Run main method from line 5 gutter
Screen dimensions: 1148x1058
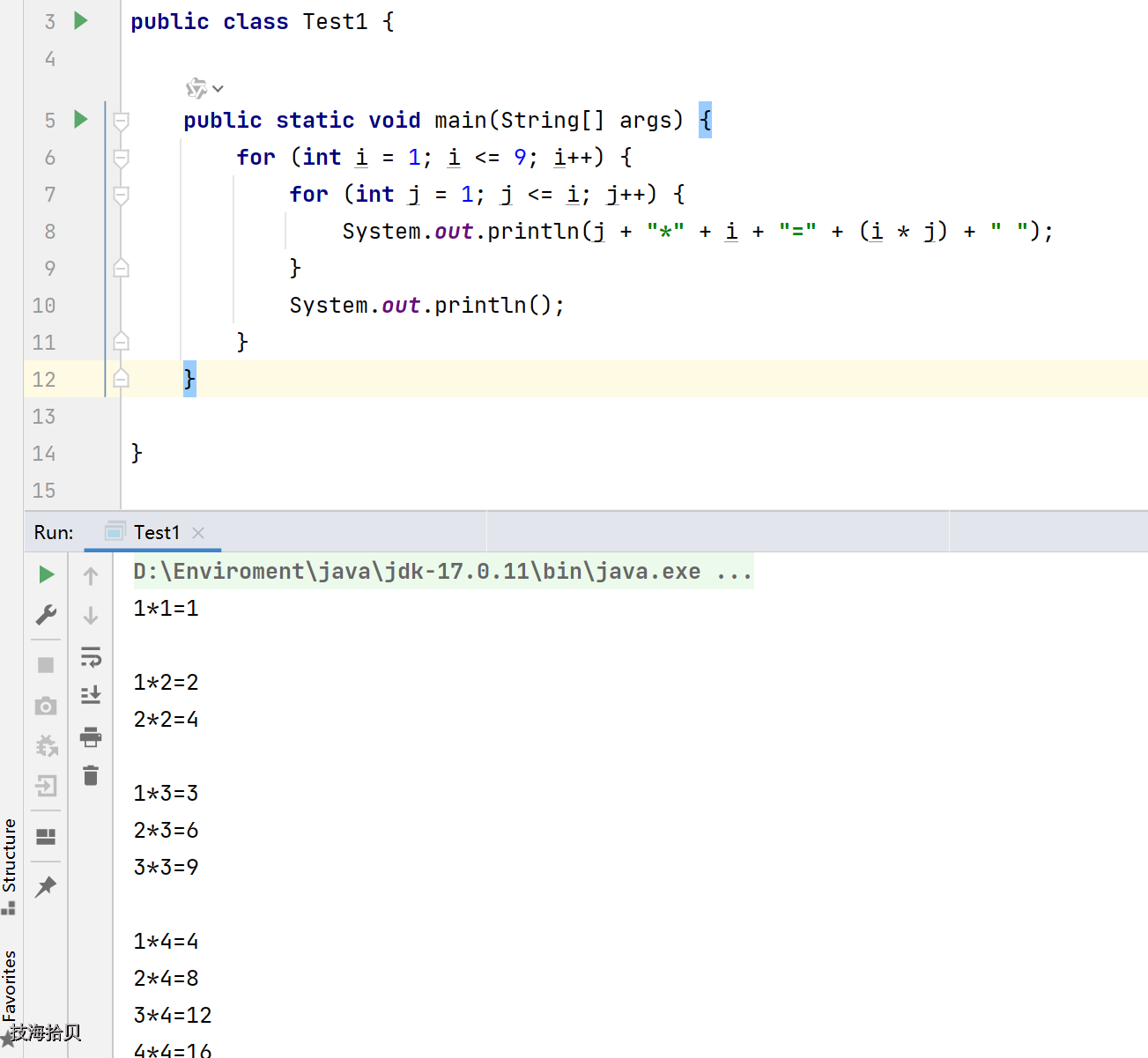[x=81, y=119]
